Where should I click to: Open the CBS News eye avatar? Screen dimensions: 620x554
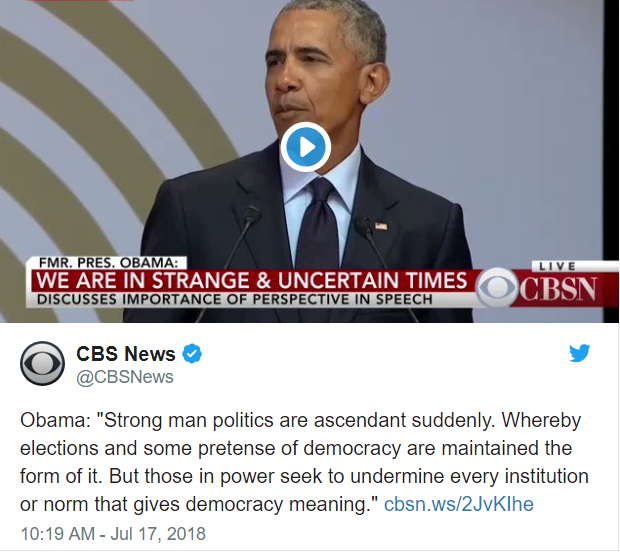click(x=42, y=363)
